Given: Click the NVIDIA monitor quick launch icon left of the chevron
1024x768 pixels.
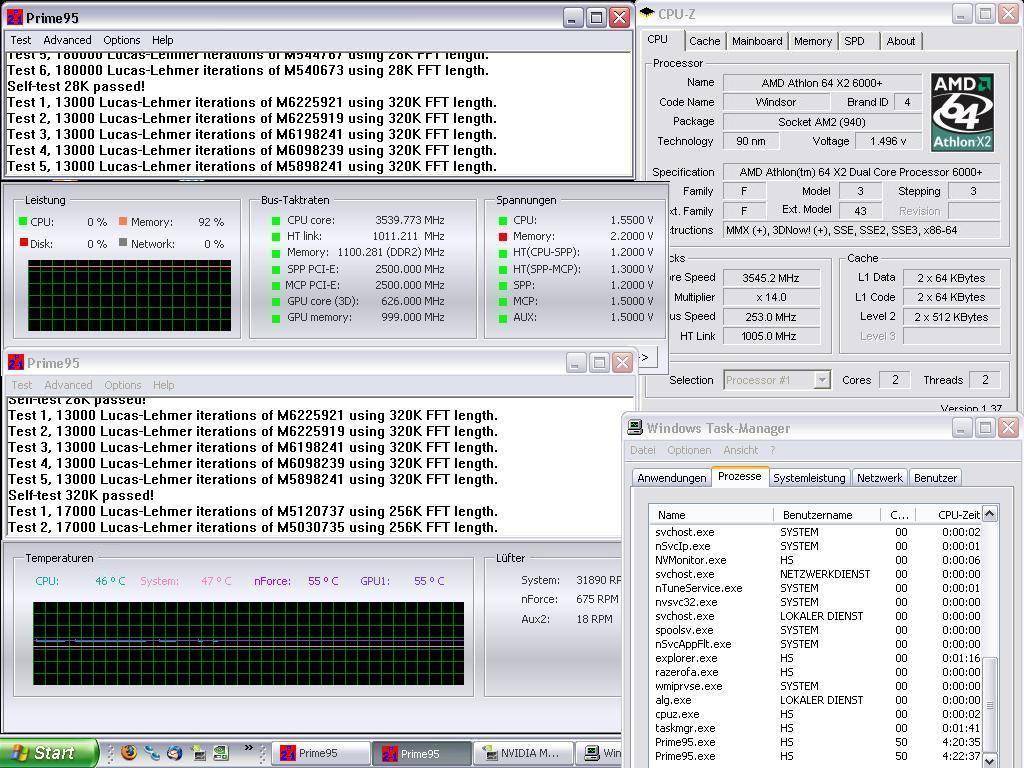Looking at the screenshot, I should (x=221, y=753).
